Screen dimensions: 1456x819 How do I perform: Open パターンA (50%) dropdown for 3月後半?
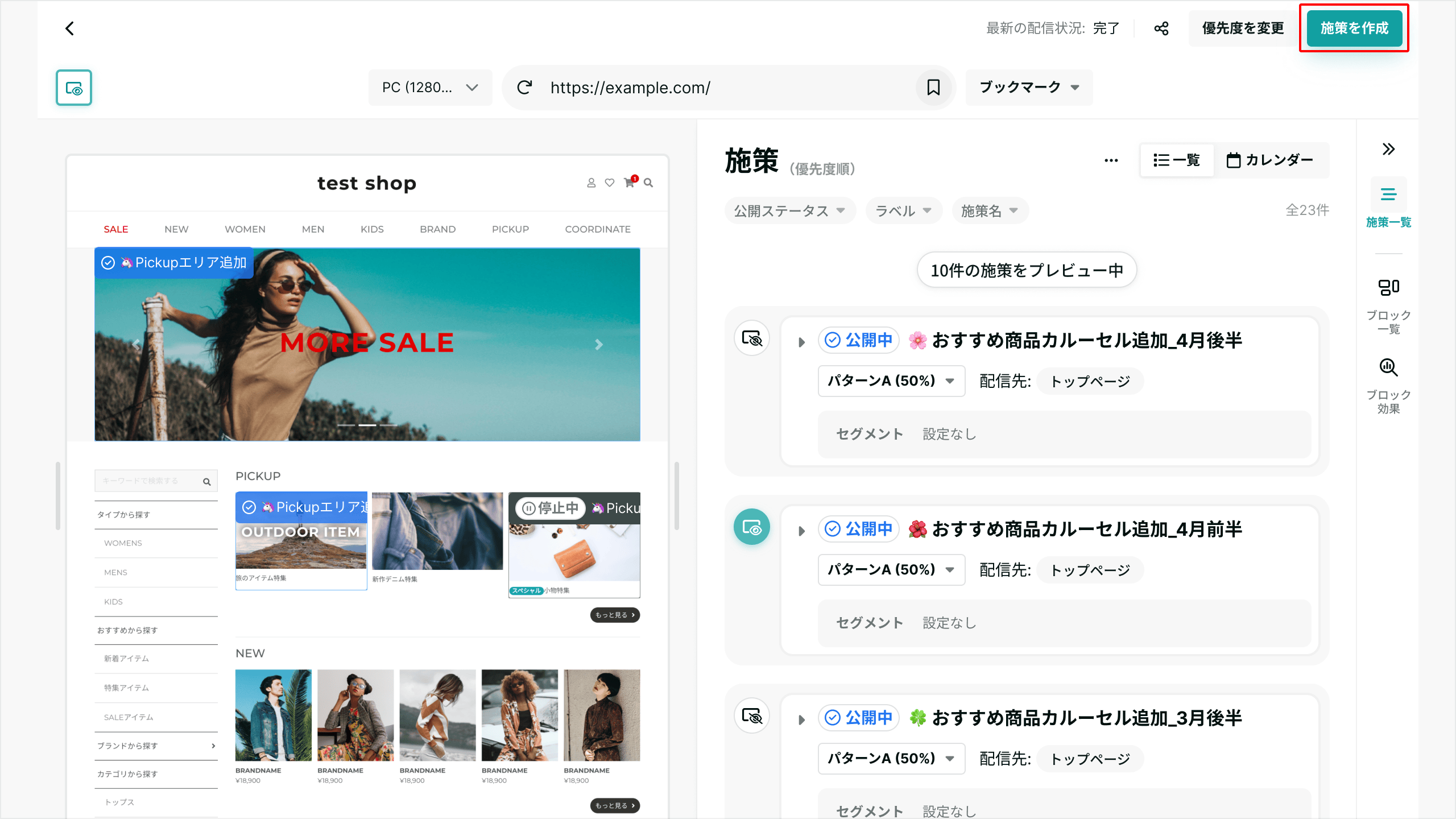click(891, 759)
